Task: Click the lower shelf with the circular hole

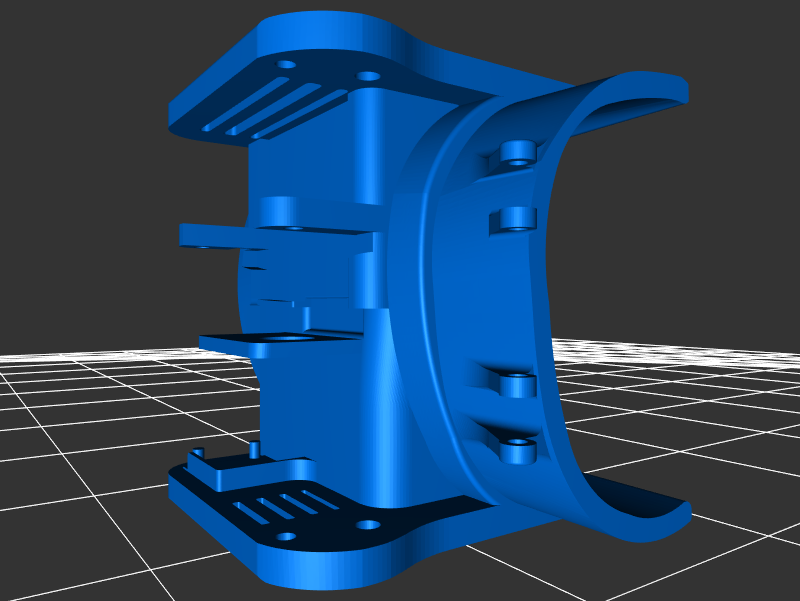Action: (280, 343)
